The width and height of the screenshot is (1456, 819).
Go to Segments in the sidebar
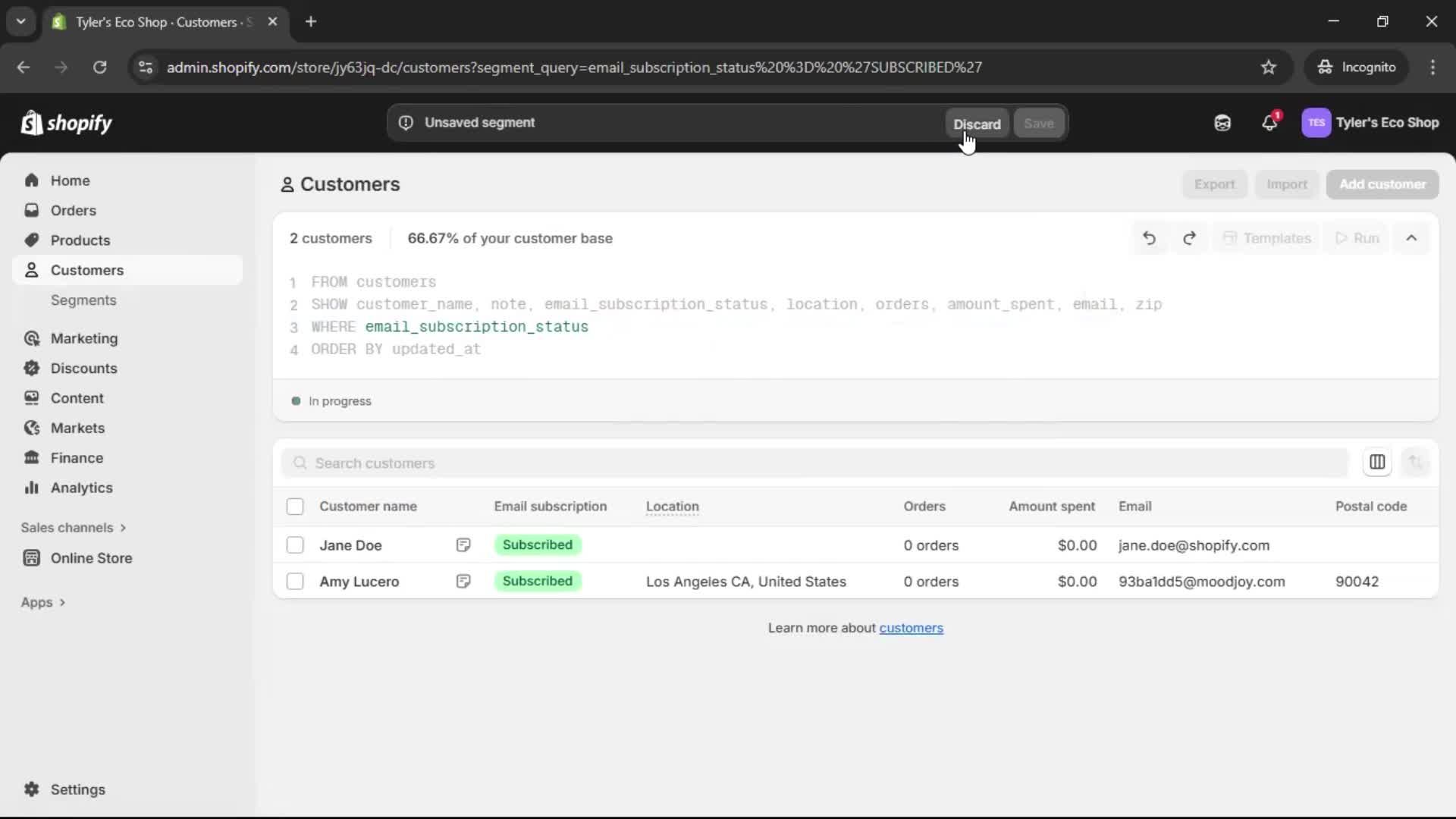tap(84, 300)
